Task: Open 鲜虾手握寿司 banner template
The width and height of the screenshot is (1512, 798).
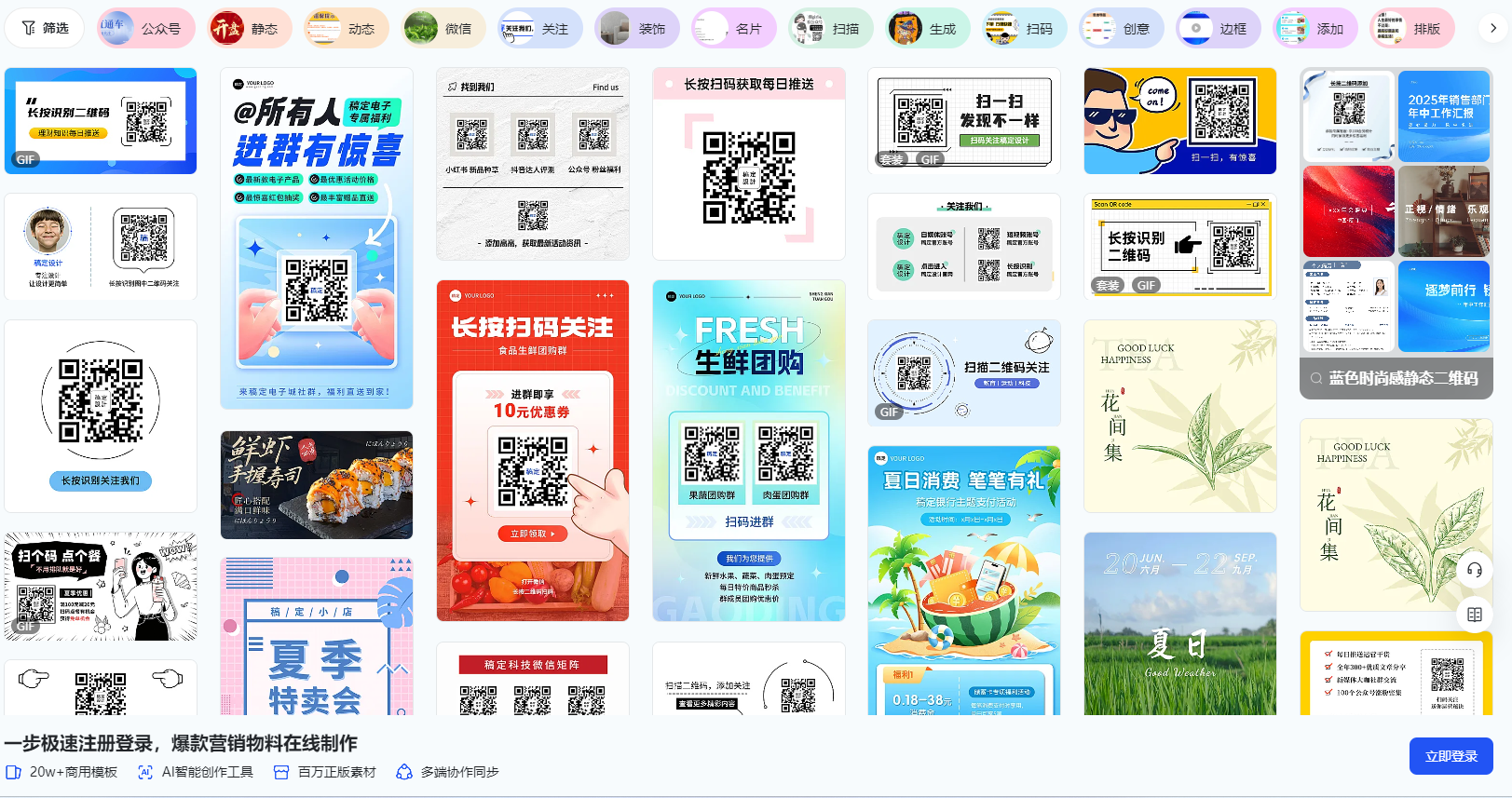Action: click(317, 485)
